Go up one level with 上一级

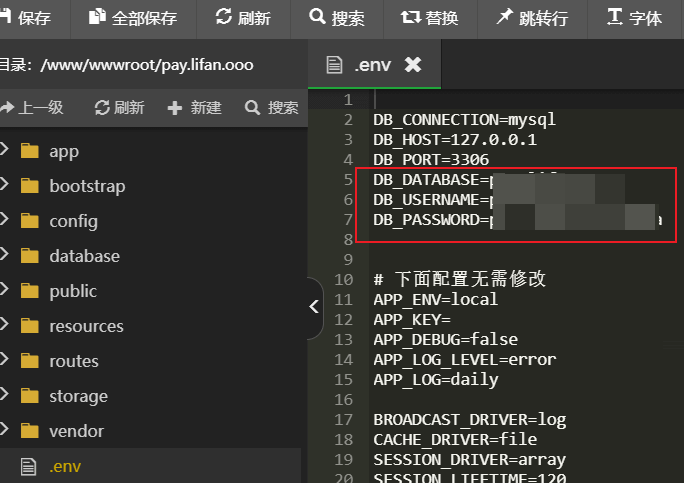pyautogui.click(x=32, y=107)
